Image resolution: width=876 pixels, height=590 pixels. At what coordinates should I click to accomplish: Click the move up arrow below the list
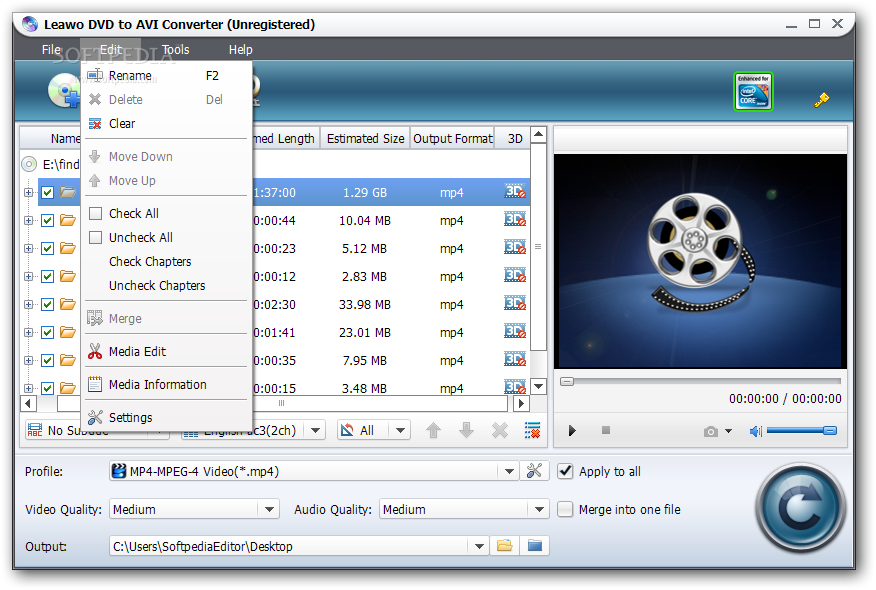[x=434, y=430]
